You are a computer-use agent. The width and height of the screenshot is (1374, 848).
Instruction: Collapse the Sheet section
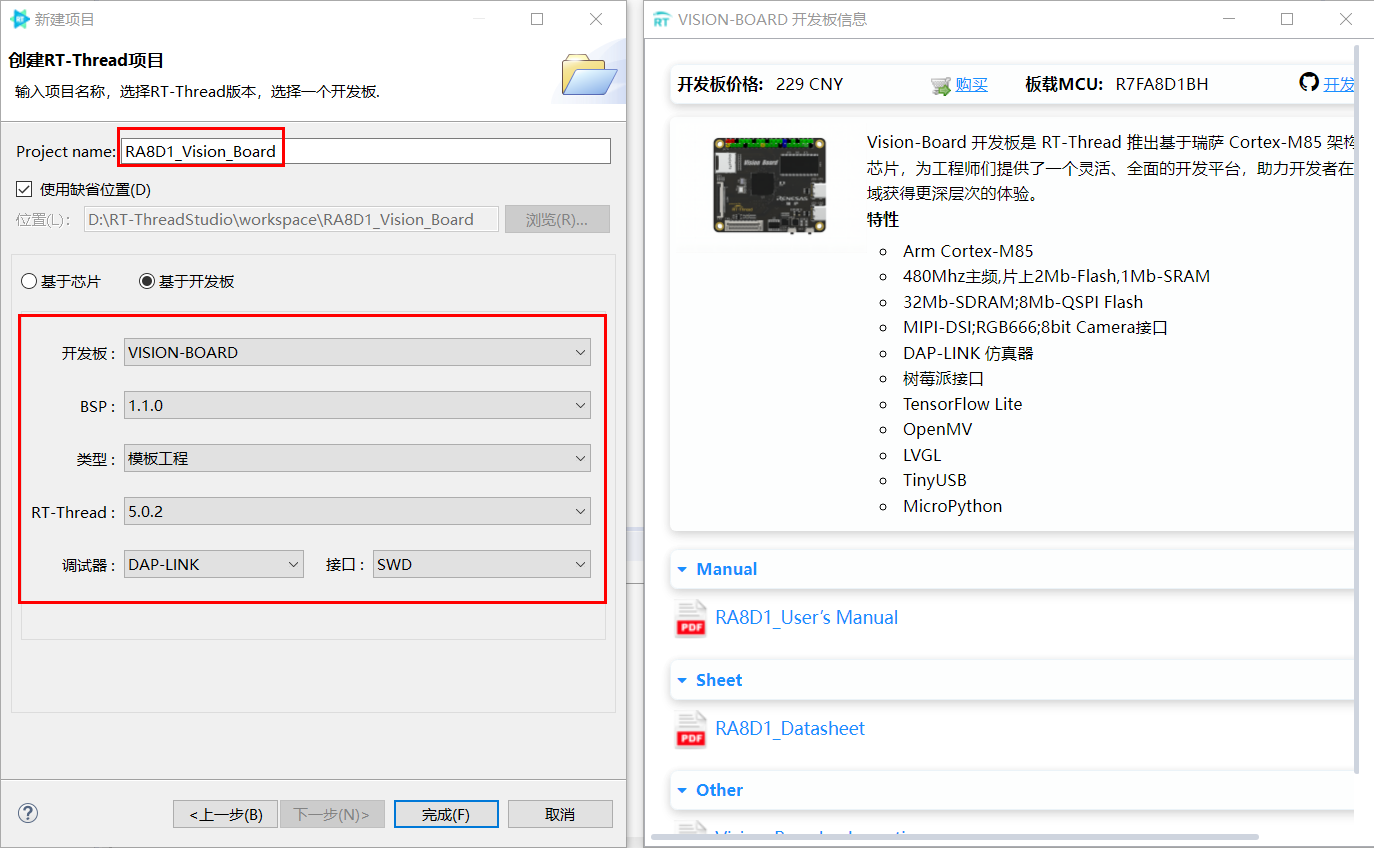[x=682, y=681]
